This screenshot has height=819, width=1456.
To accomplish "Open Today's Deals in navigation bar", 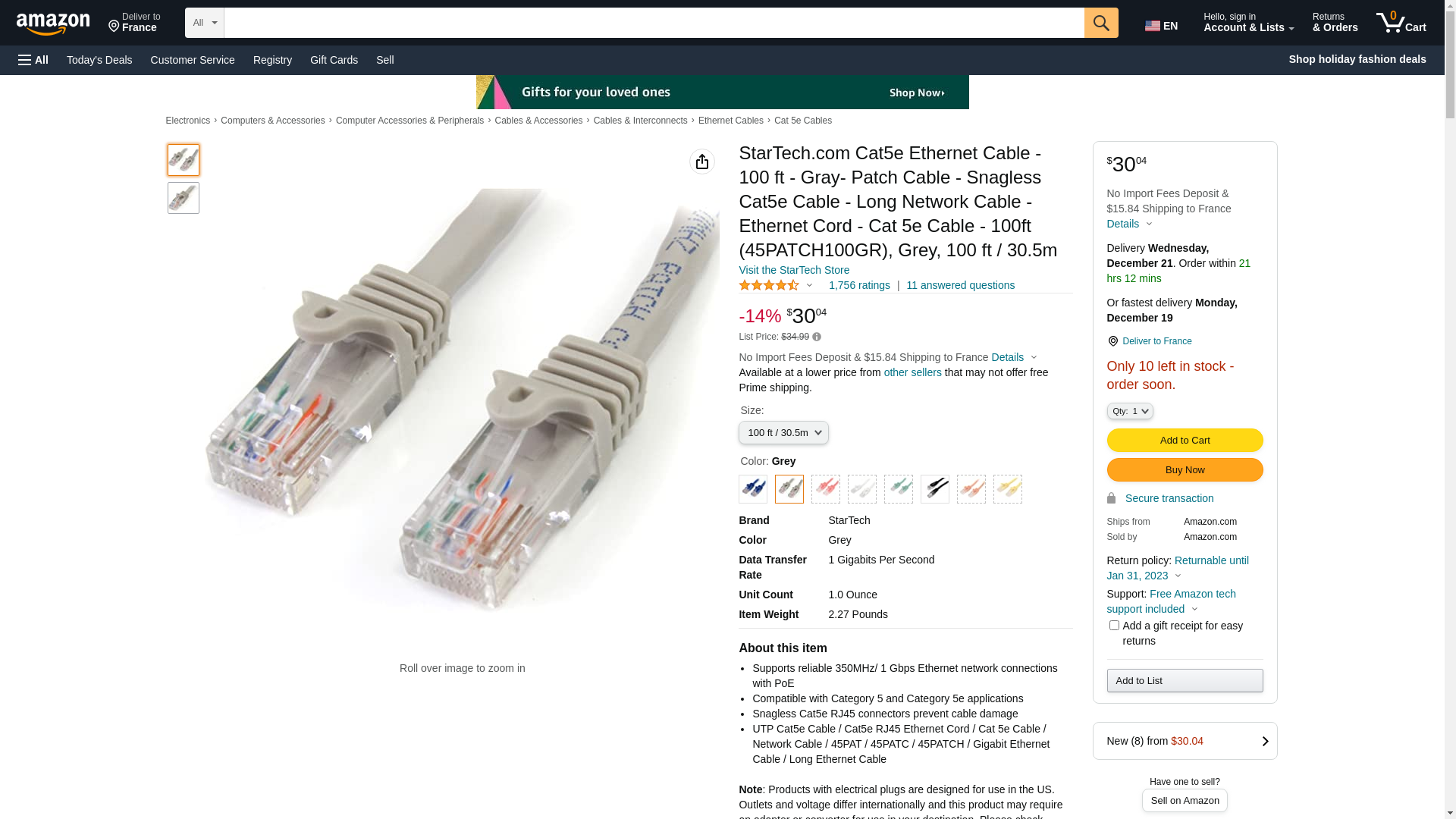I will point(99,60).
